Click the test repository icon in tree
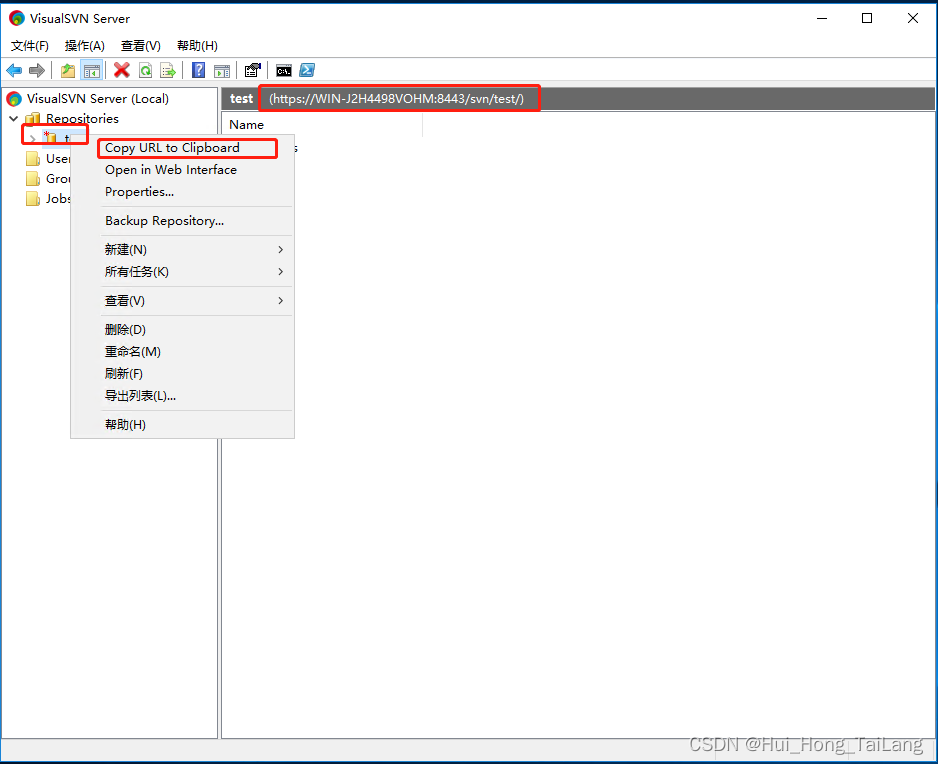Viewport: 938px width, 764px height. pyautogui.click(x=50, y=138)
